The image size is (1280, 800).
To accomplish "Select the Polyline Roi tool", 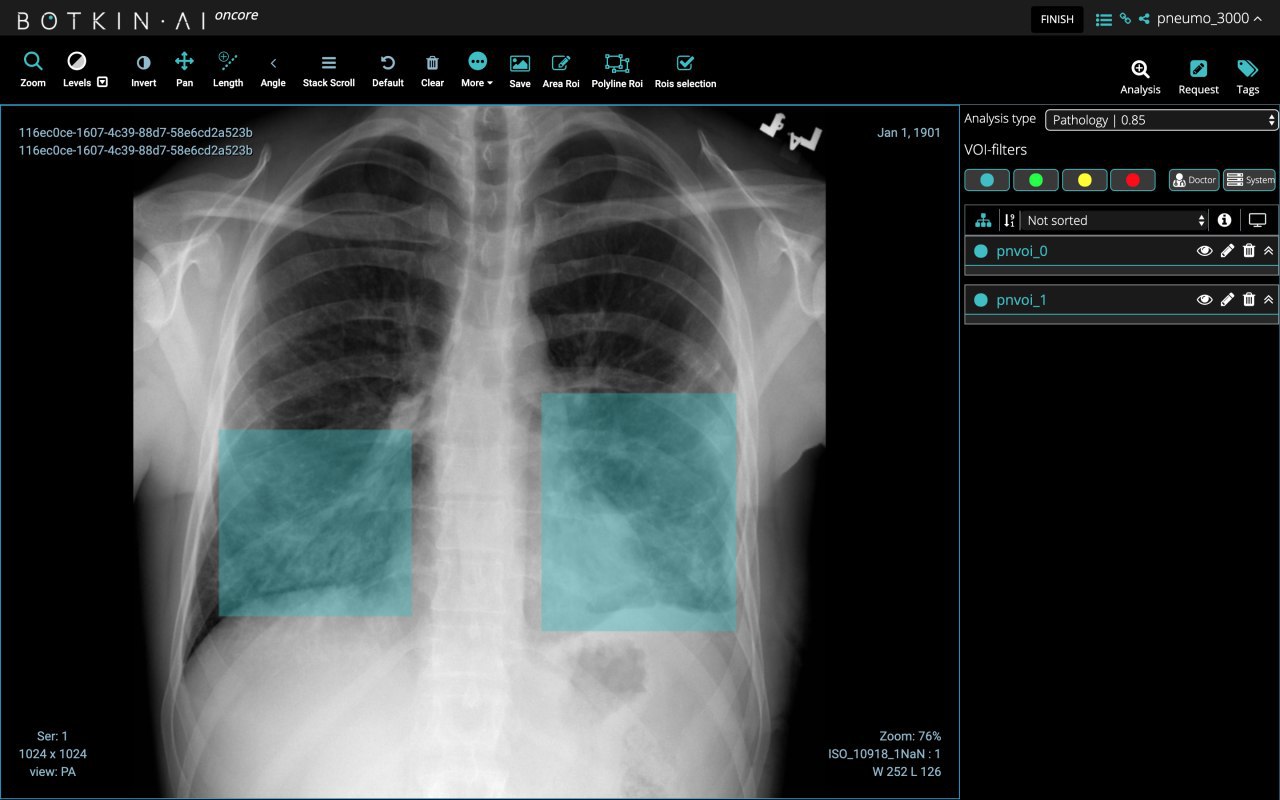I will (616, 70).
